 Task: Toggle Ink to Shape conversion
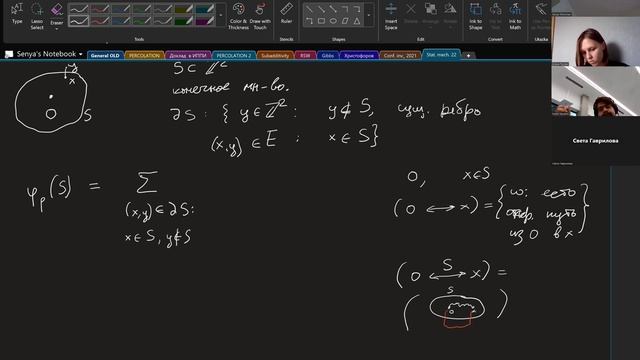475,16
